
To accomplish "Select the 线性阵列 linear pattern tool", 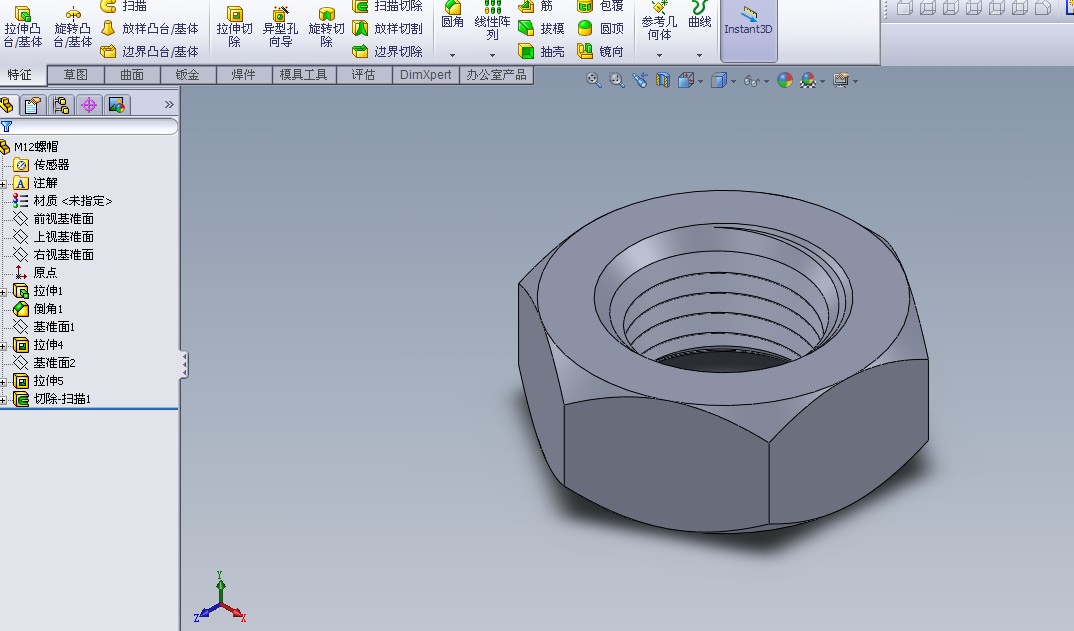I will (492, 21).
